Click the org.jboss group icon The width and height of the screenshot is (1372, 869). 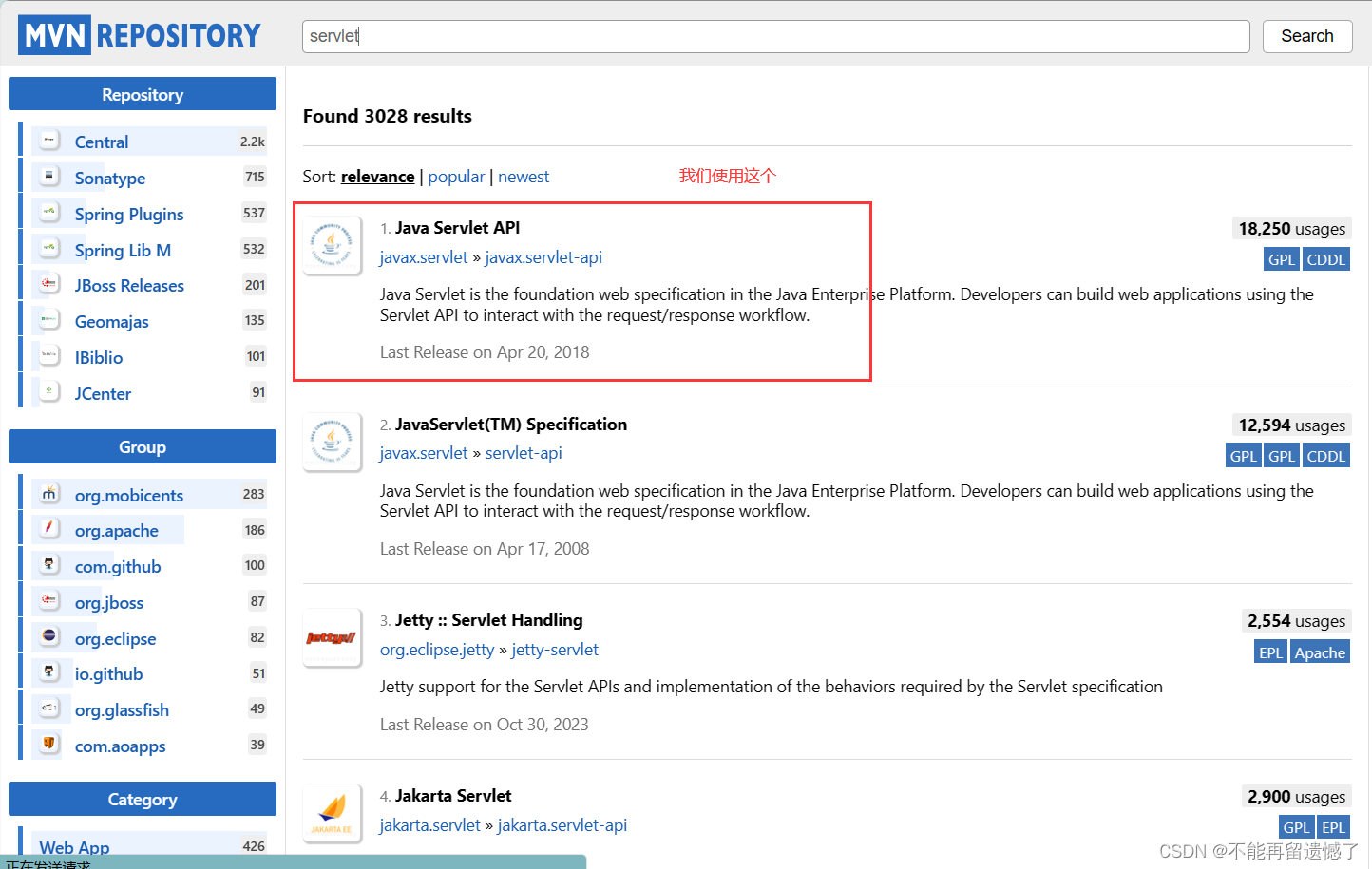coord(48,600)
